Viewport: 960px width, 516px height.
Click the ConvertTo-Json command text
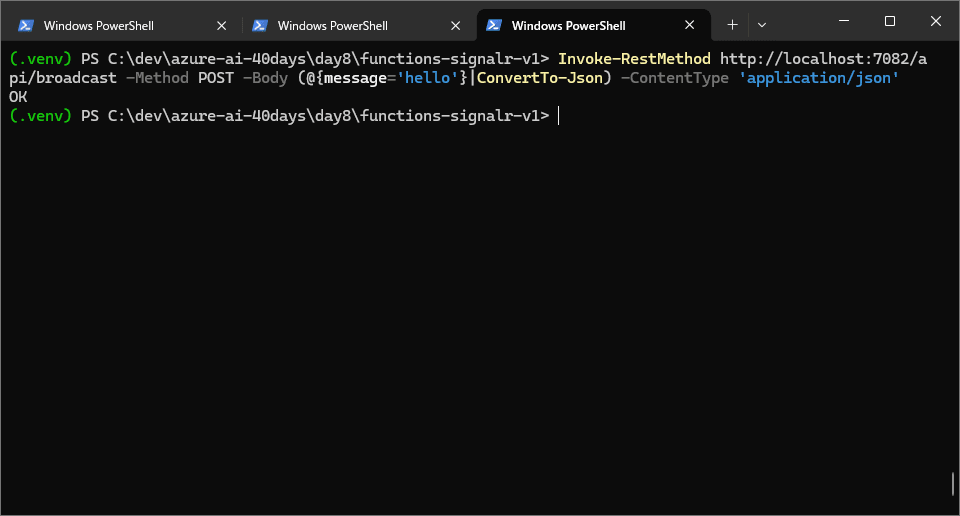click(540, 78)
